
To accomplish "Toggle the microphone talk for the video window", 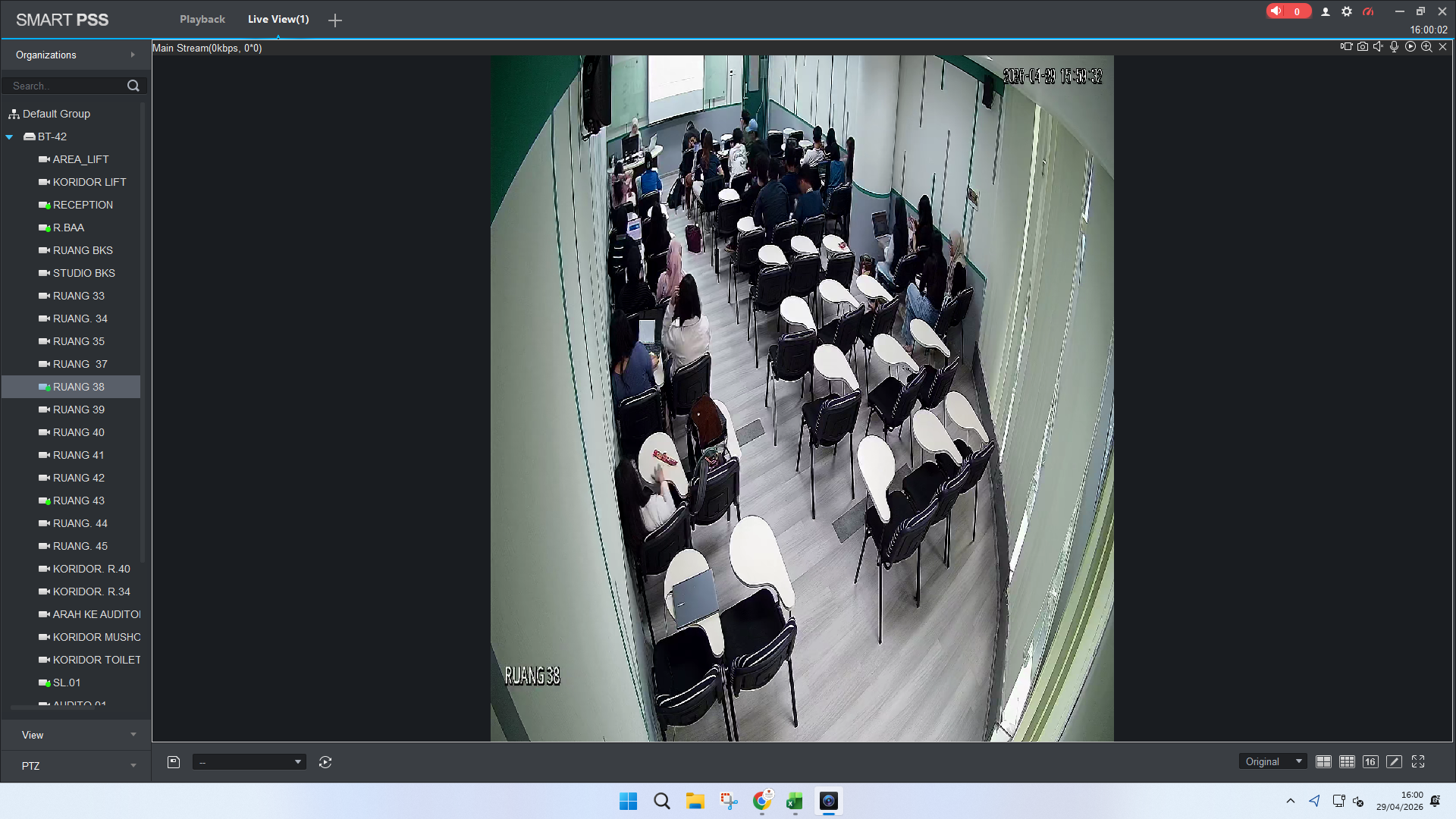I will pos(1395,46).
